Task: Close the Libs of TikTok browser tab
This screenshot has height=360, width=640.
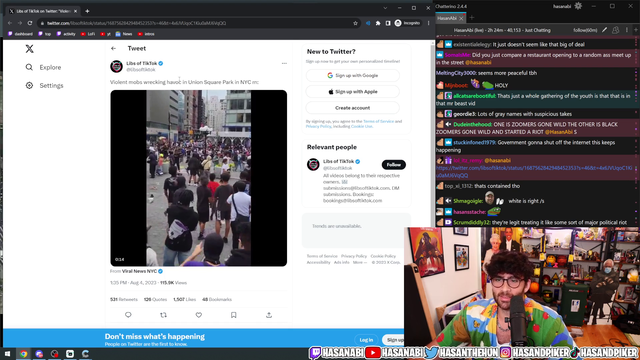Action: [x=75, y=11]
